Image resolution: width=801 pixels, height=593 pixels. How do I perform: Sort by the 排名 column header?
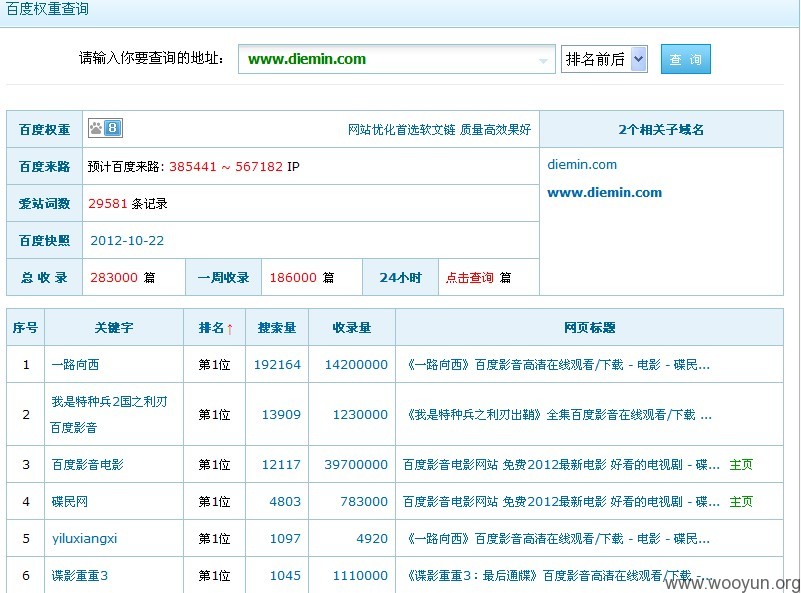point(215,327)
